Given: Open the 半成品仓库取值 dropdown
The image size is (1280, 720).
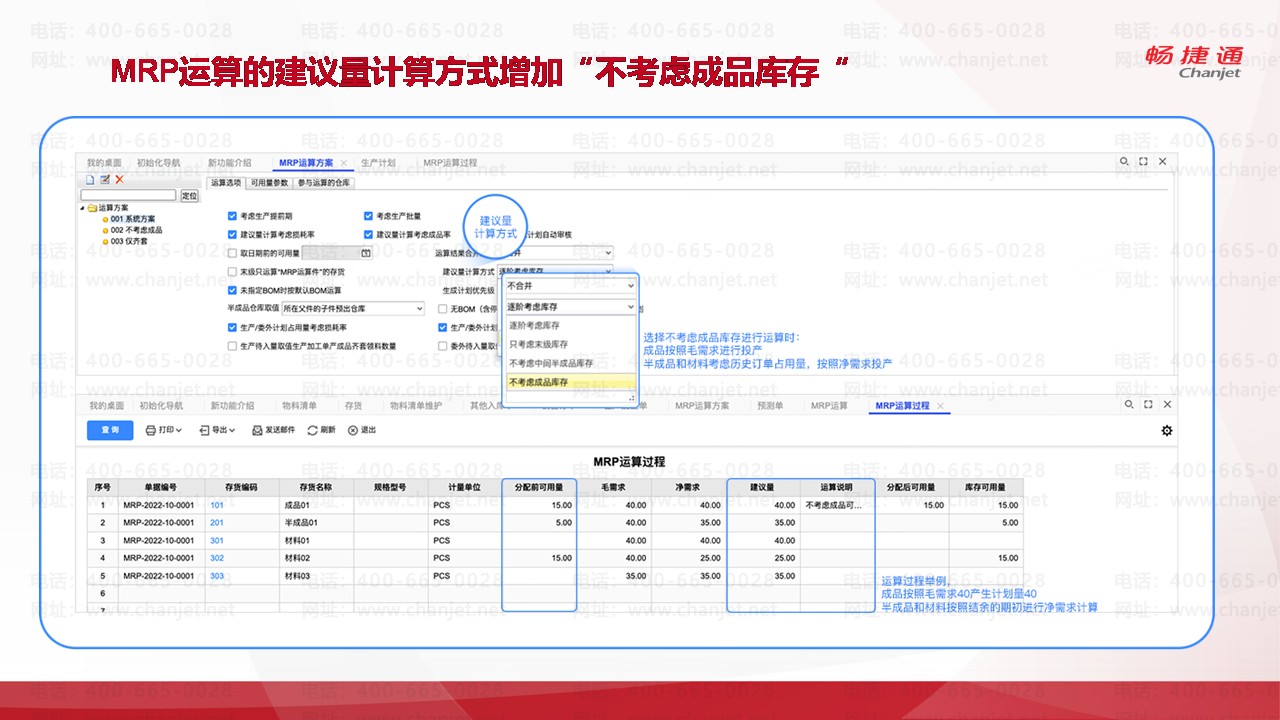Looking at the screenshot, I should coord(352,309).
